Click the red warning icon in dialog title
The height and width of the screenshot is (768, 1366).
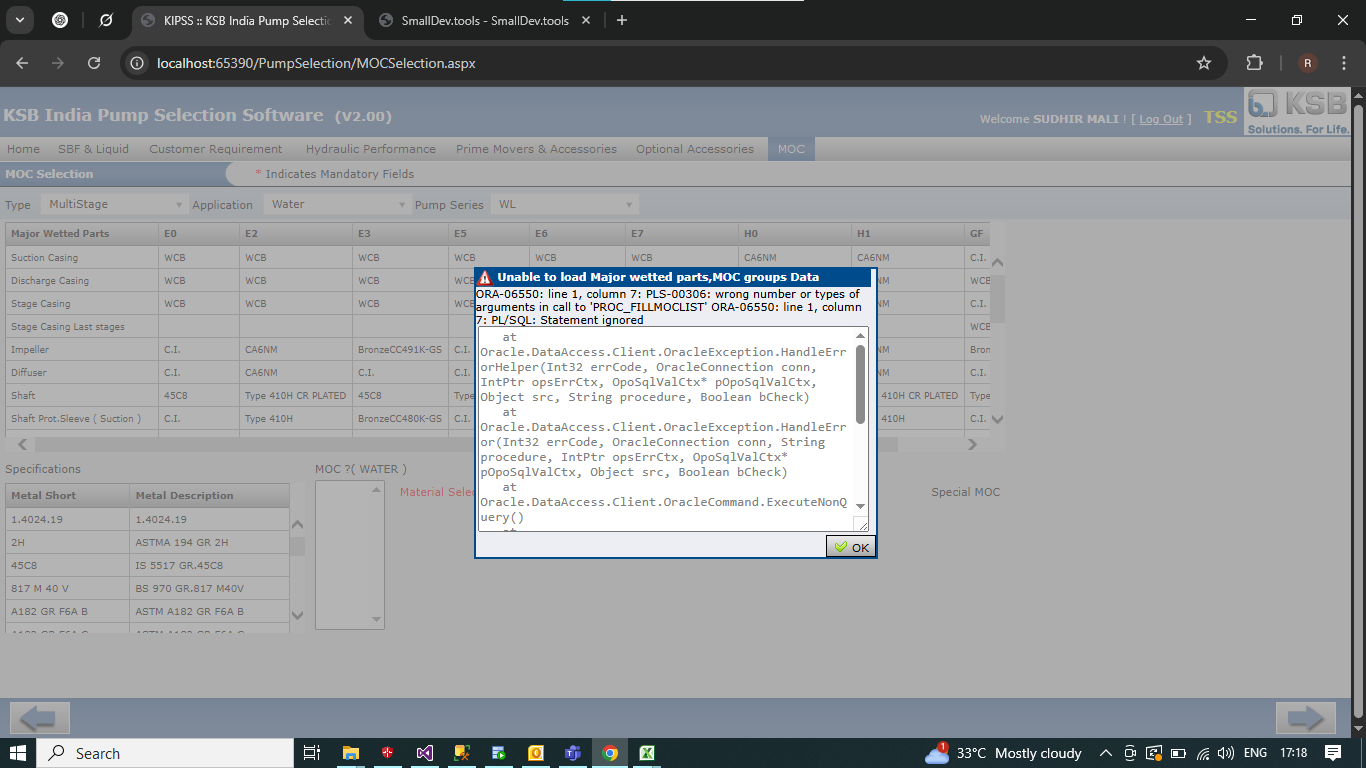(485, 278)
